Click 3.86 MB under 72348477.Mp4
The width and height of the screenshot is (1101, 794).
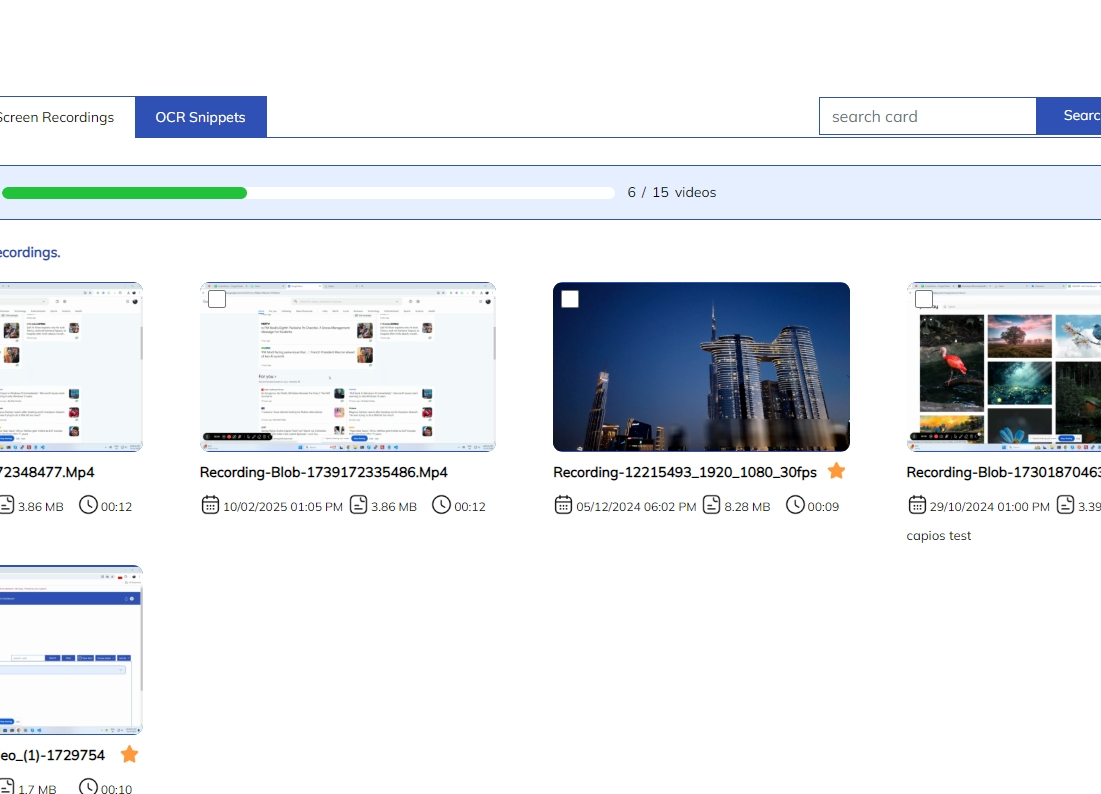click(41, 507)
